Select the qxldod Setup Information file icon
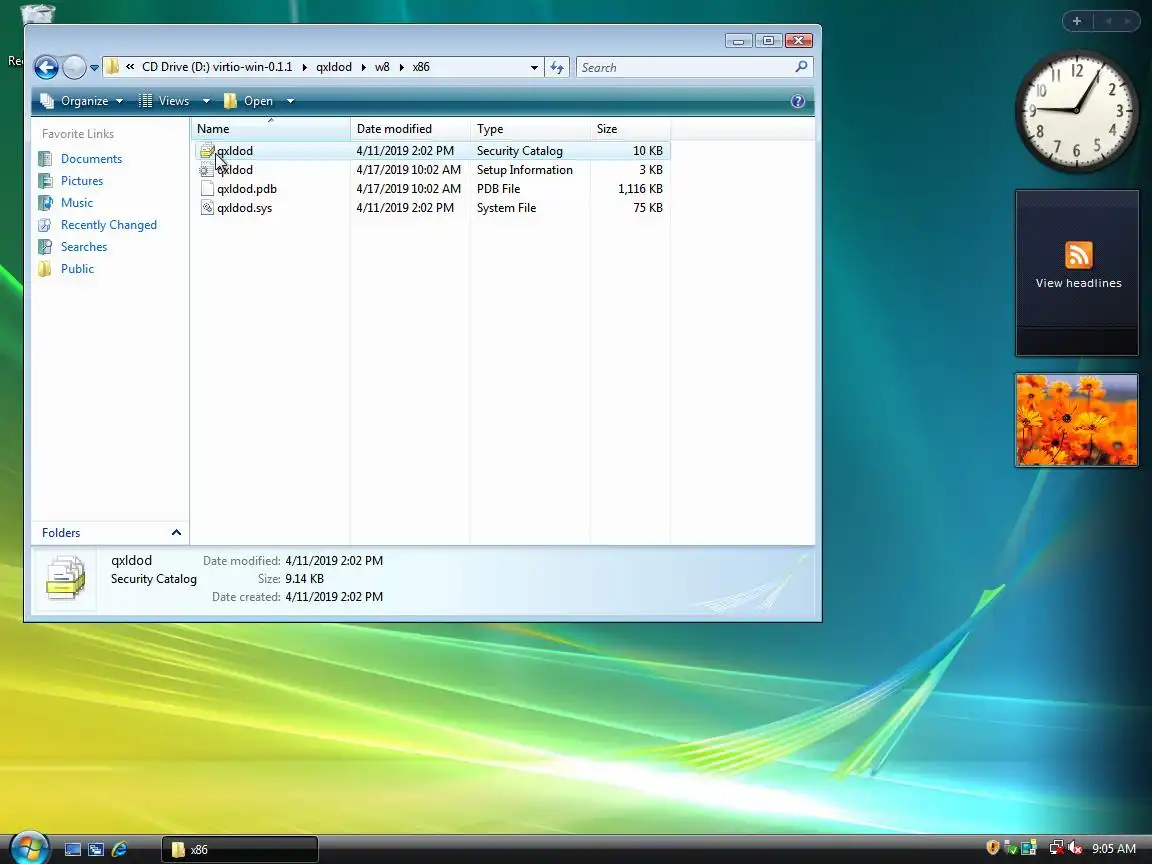 pyautogui.click(x=207, y=170)
